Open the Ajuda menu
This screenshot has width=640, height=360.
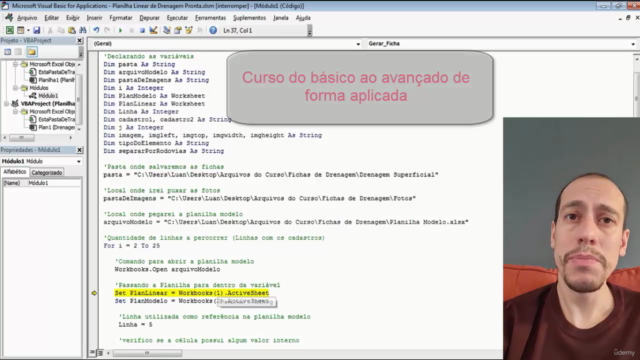pyautogui.click(x=303, y=18)
